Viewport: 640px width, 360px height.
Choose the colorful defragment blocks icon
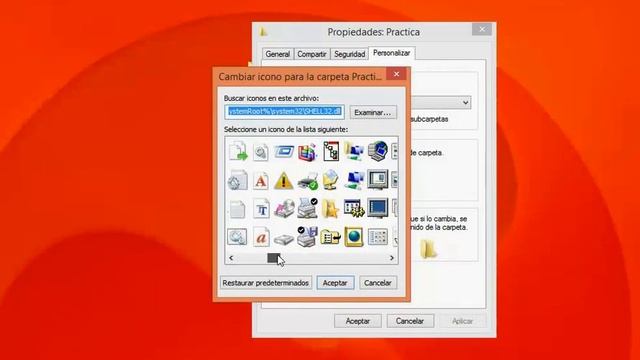point(307,152)
